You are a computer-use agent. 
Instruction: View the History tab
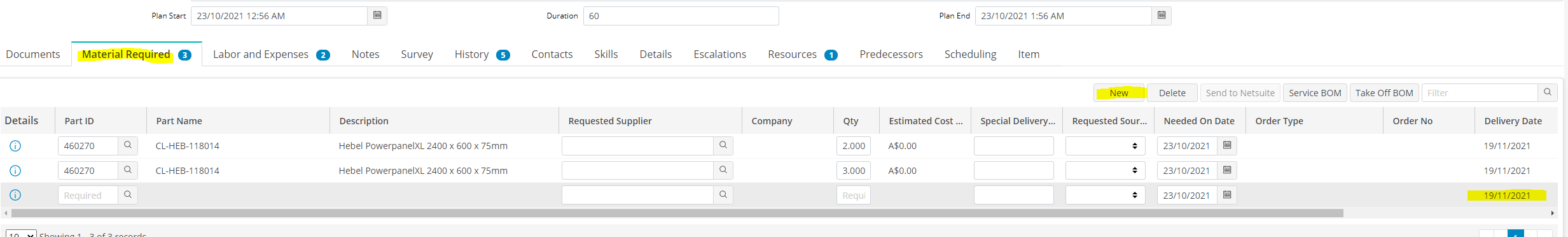pos(482,54)
